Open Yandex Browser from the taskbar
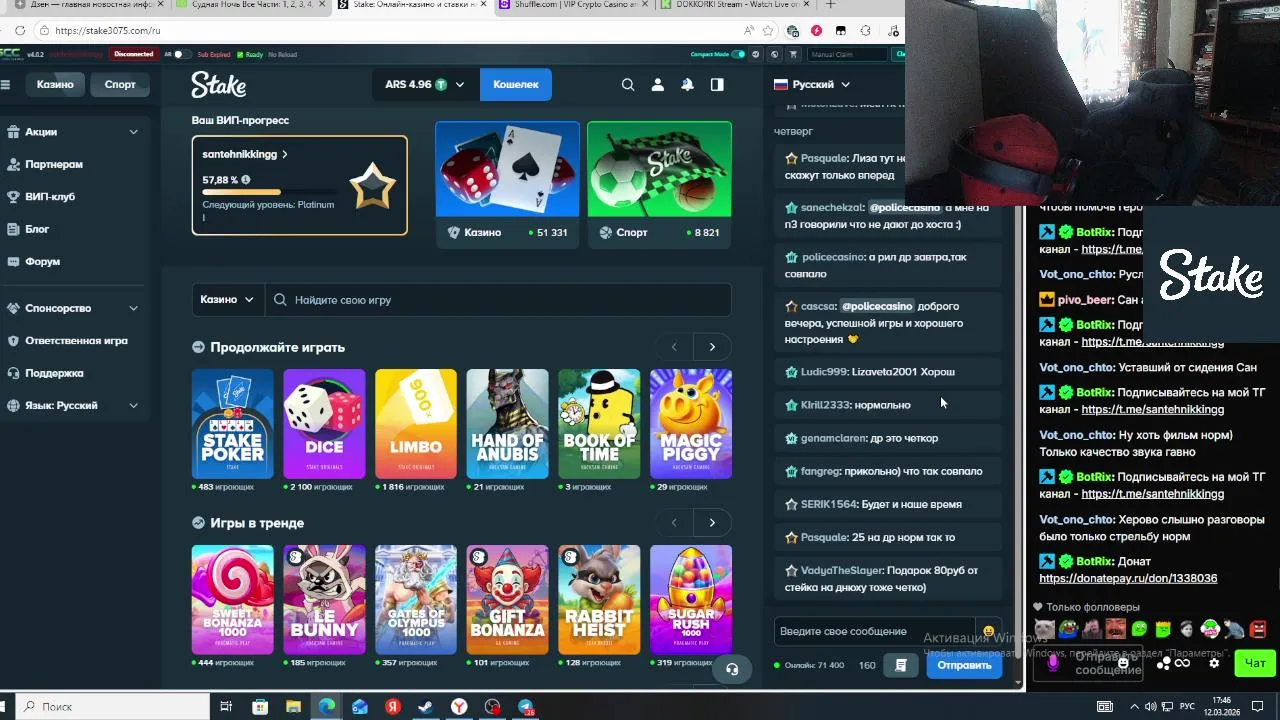Image resolution: width=1280 pixels, height=720 pixels. coord(459,707)
